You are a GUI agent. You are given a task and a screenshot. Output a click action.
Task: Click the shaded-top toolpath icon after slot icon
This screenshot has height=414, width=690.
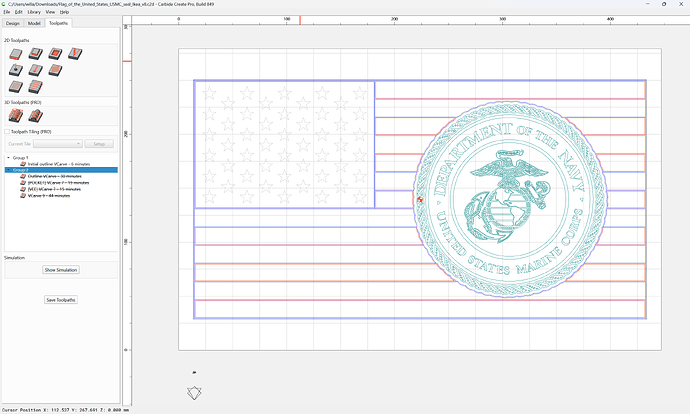(x=55, y=70)
